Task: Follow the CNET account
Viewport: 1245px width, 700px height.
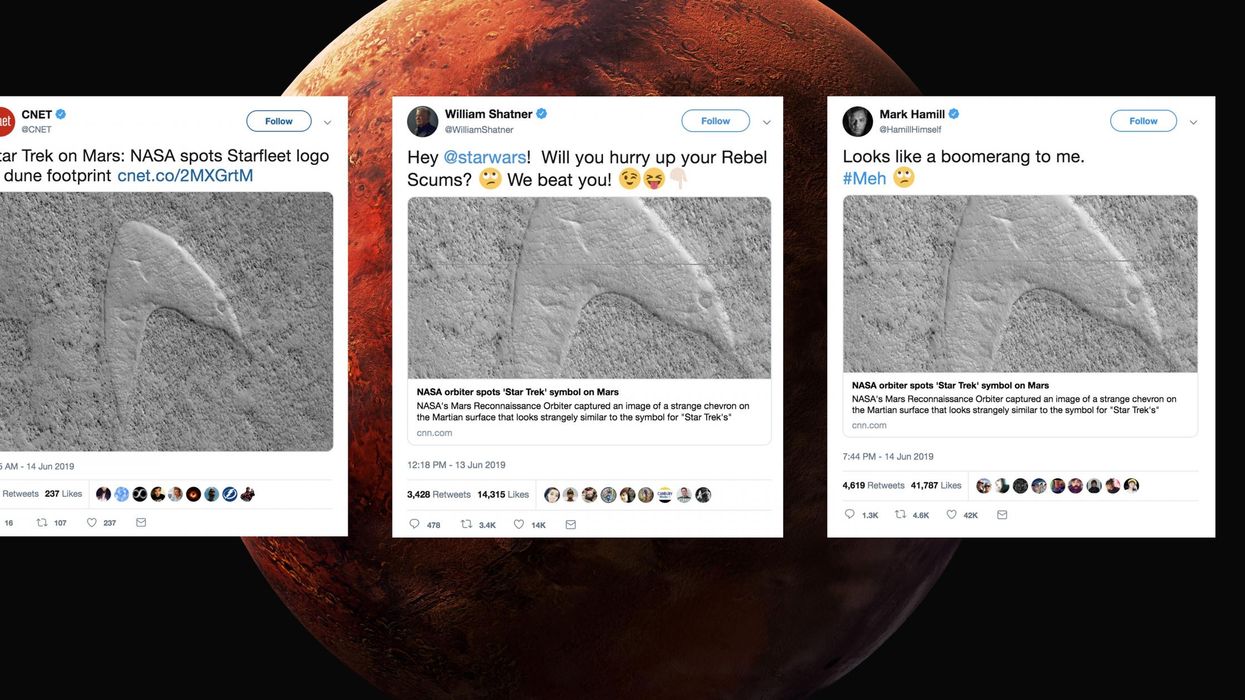Action: (x=279, y=121)
